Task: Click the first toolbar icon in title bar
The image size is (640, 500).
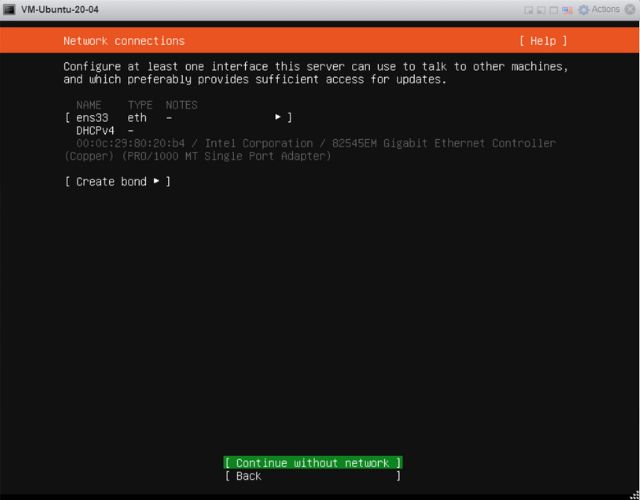Action: [x=529, y=10]
